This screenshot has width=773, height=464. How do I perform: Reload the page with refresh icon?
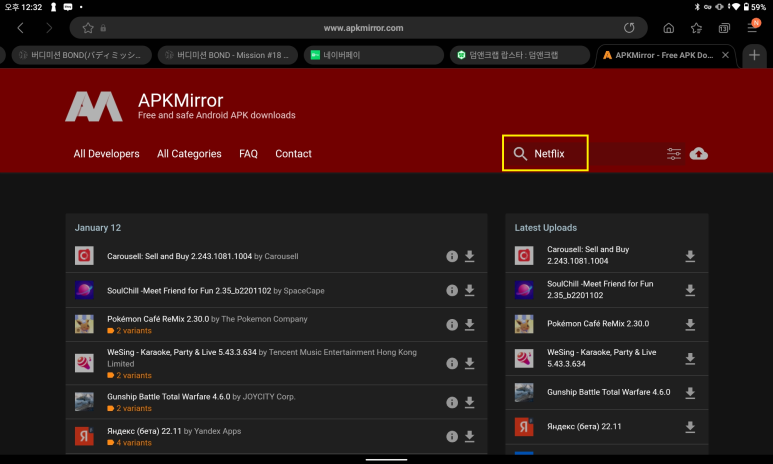[x=629, y=28]
